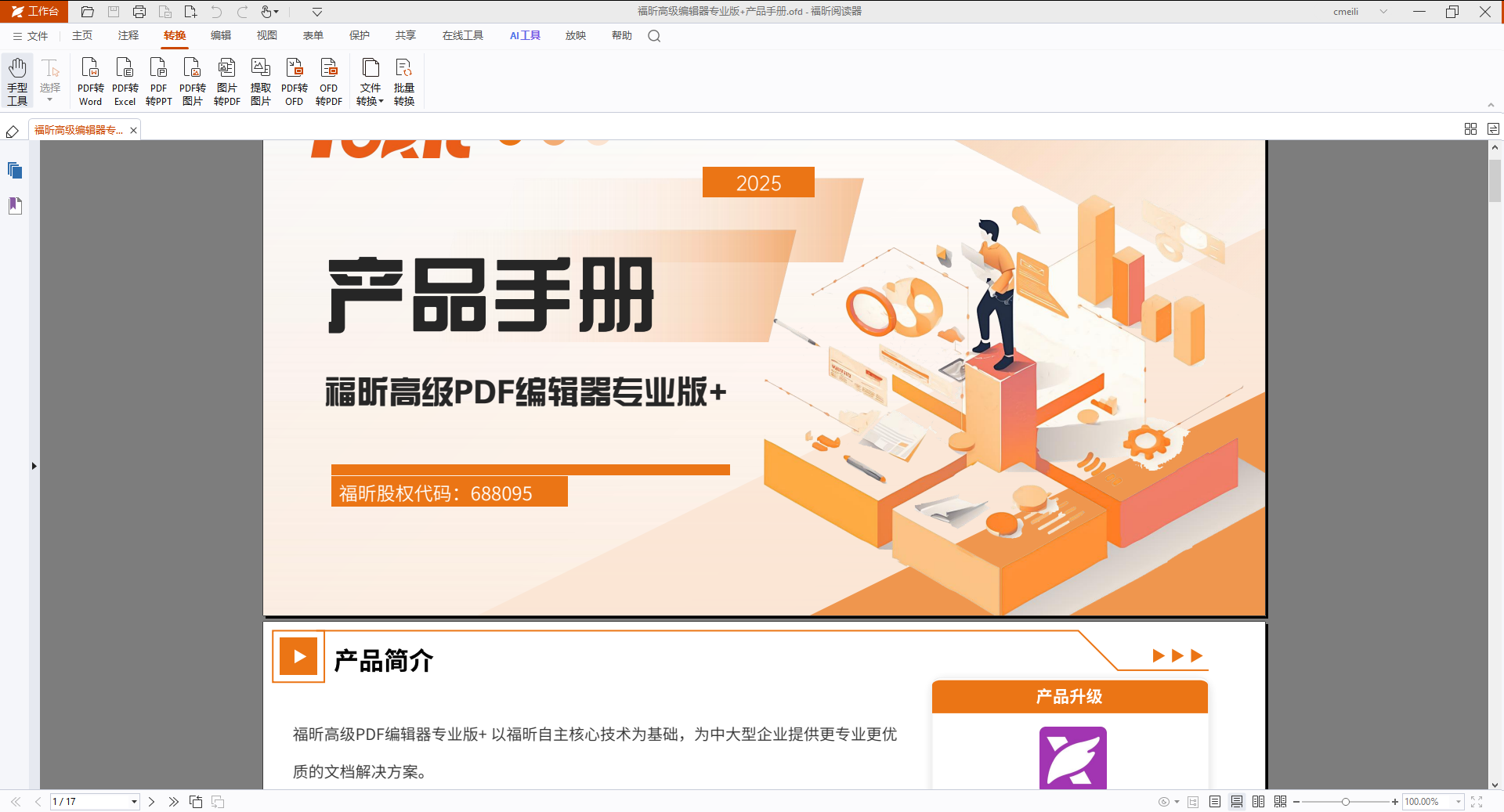This screenshot has height=812, width=1504.
Task: Open the page thumbnails panel in the sidebar
Action: [x=15, y=171]
